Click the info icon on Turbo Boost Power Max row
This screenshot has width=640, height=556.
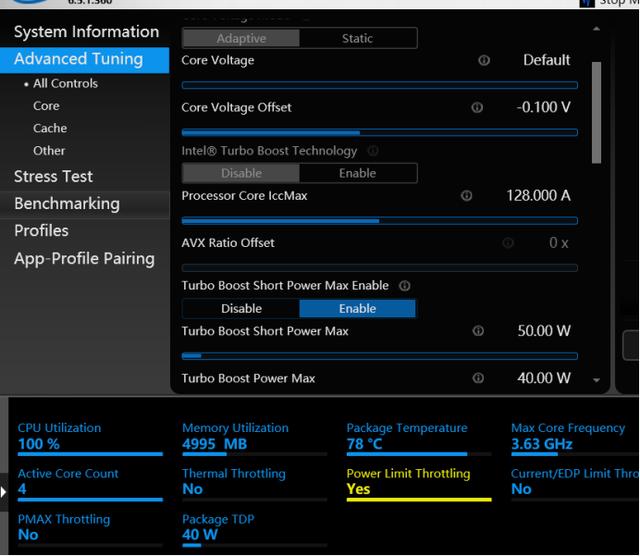click(478, 378)
